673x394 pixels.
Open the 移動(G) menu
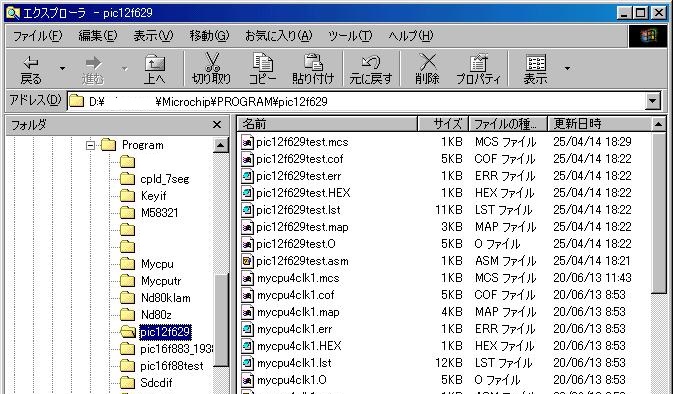point(209,36)
